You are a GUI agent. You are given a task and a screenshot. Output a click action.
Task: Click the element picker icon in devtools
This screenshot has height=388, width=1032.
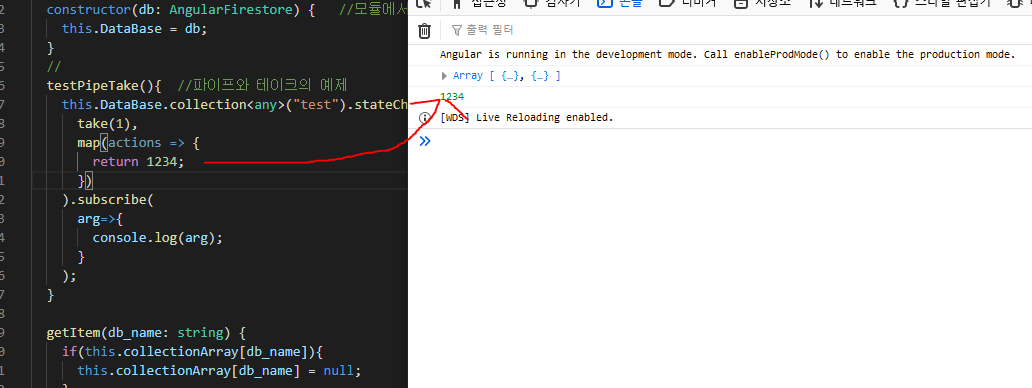tap(425, 3)
